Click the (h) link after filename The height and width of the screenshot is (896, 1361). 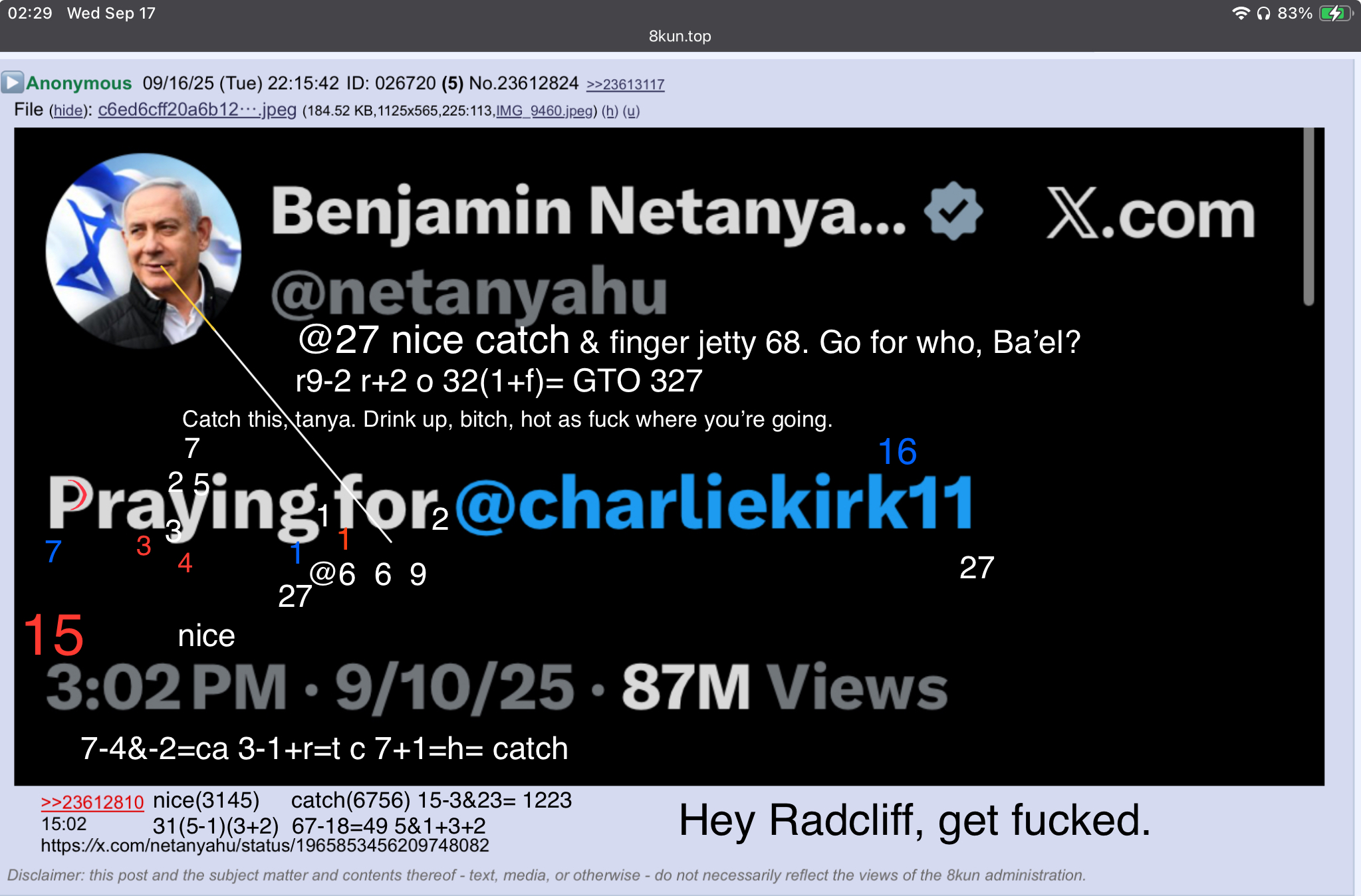pos(610,111)
